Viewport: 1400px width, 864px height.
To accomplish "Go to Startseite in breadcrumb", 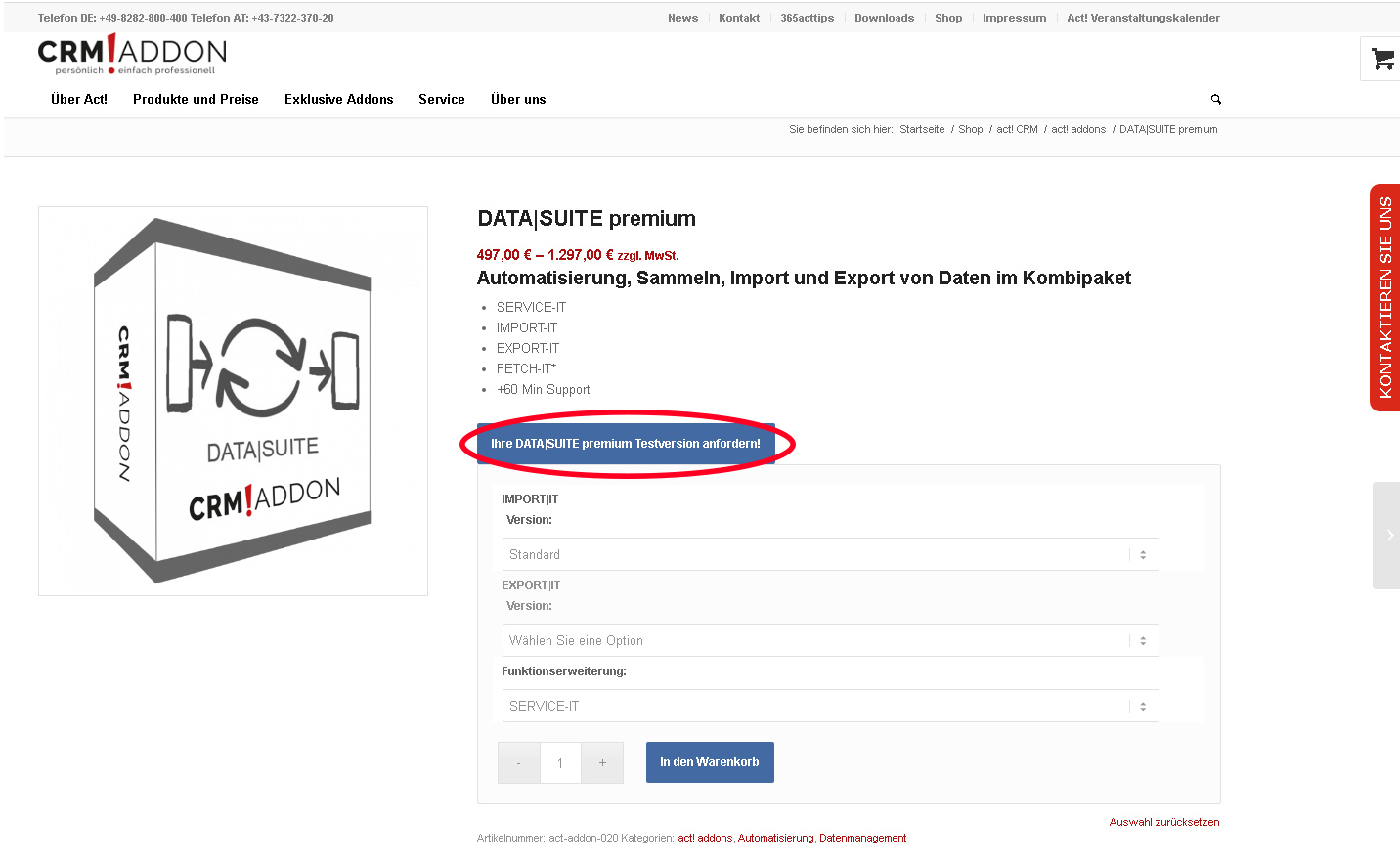I will tap(922, 129).
